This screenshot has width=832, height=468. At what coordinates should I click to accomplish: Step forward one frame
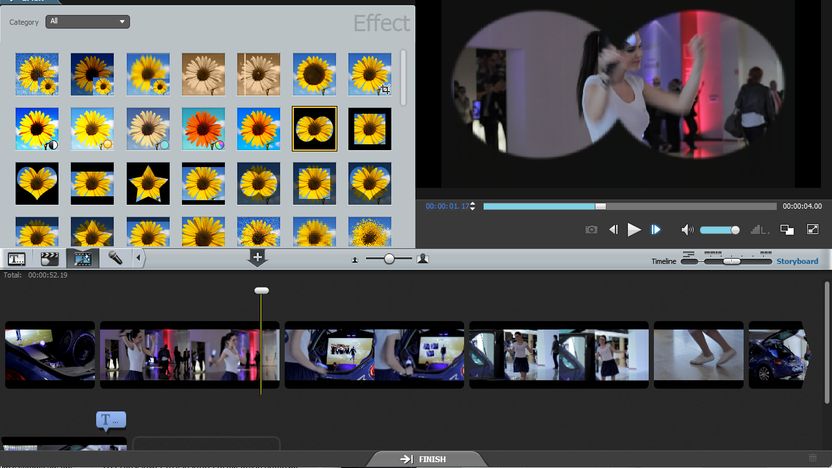[x=656, y=230]
